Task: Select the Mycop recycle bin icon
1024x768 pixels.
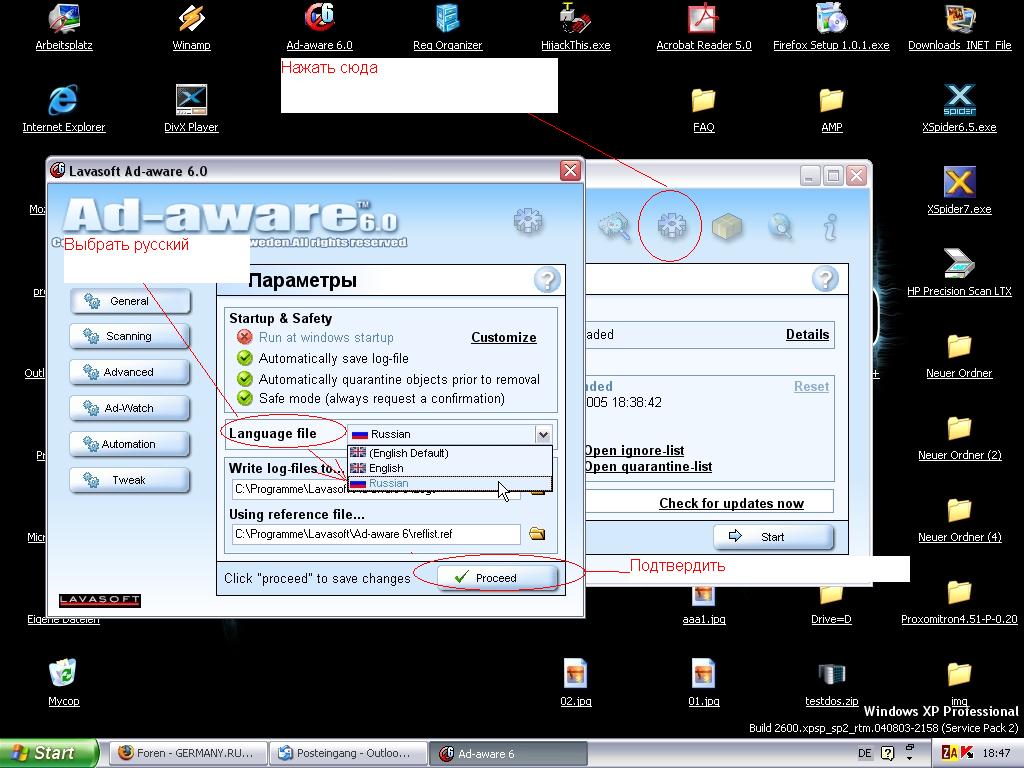Action: tap(63, 682)
